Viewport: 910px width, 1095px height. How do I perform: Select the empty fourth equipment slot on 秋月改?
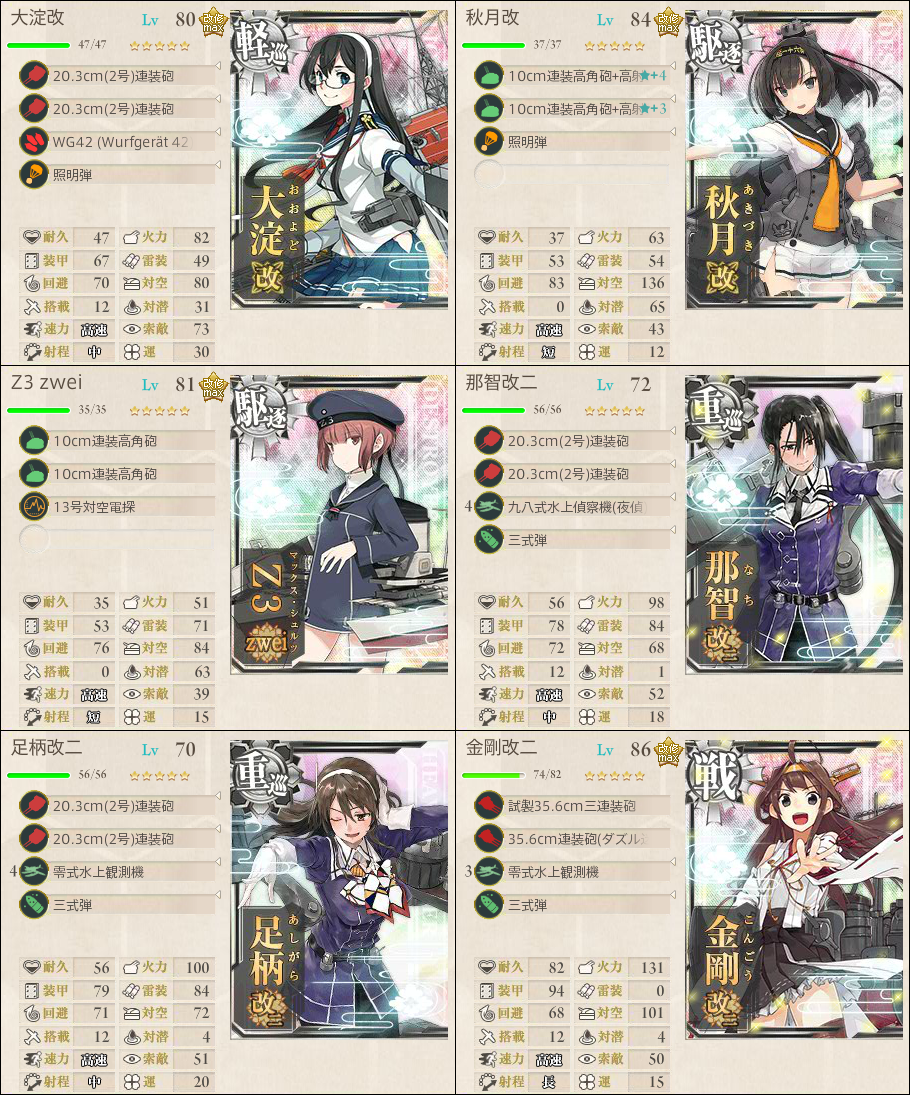point(572,174)
